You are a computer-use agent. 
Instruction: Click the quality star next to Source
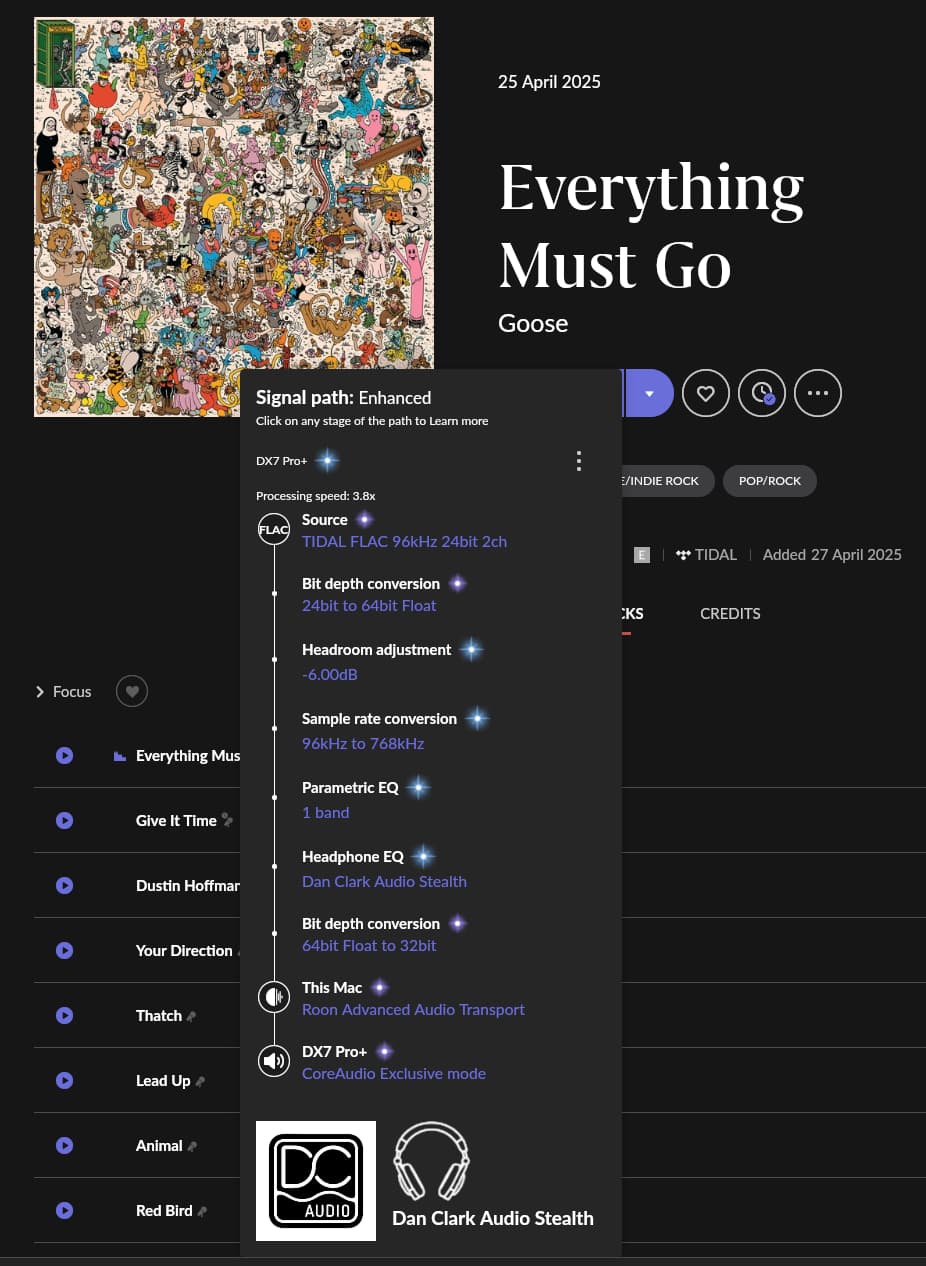[x=365, y=519]
